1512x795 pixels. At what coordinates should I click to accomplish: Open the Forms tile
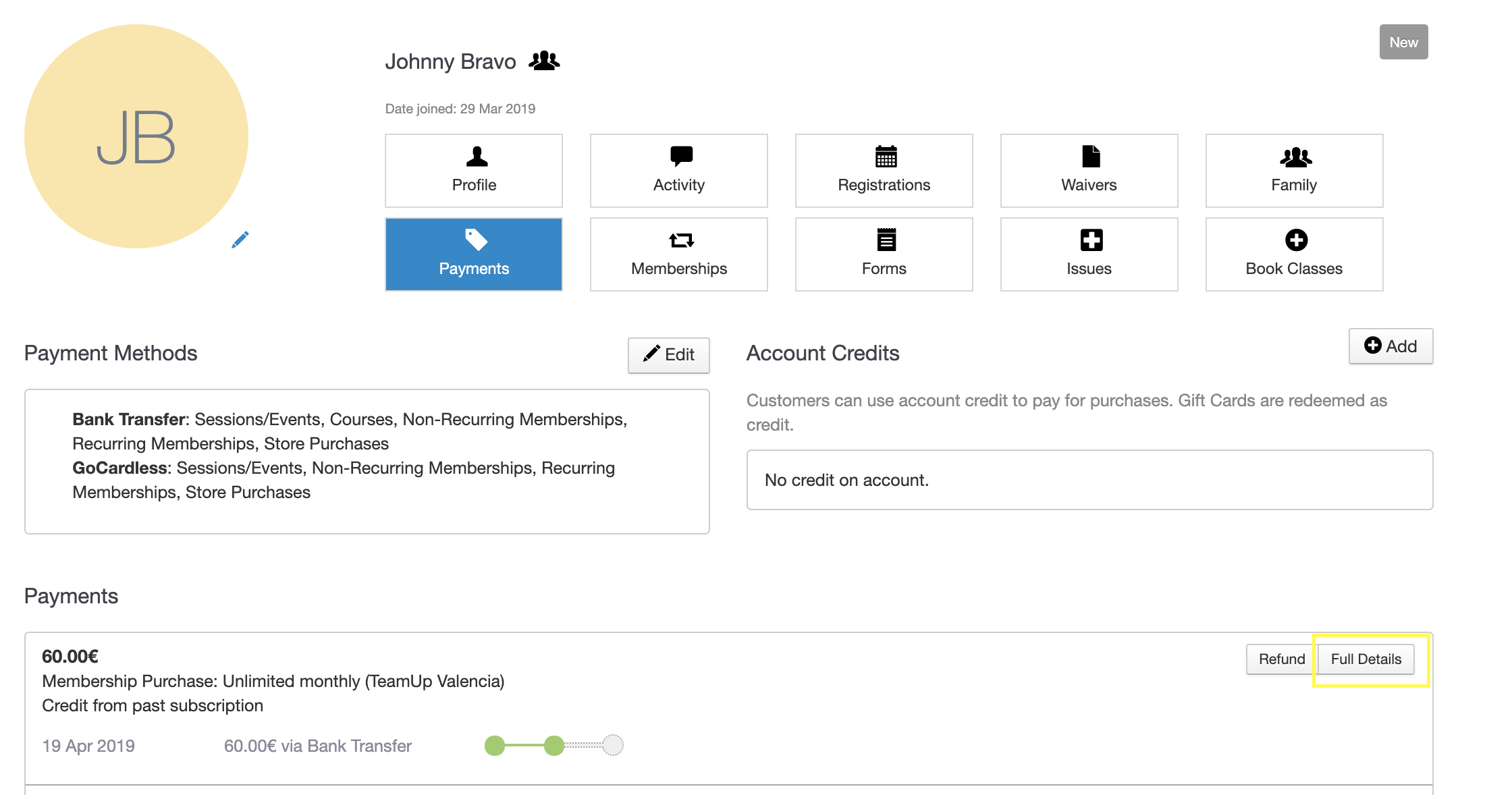[884, 254]
